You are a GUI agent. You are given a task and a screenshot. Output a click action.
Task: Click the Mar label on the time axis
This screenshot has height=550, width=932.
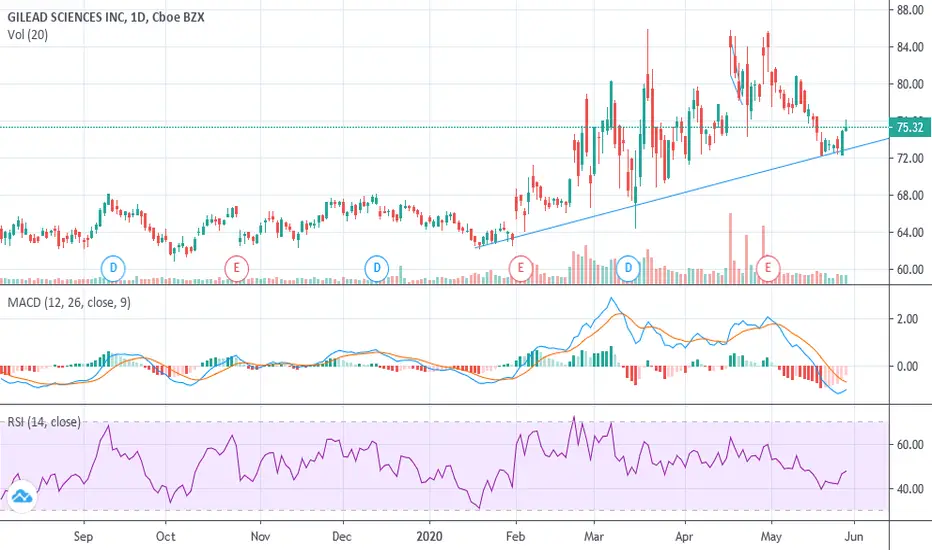point(594,536)
